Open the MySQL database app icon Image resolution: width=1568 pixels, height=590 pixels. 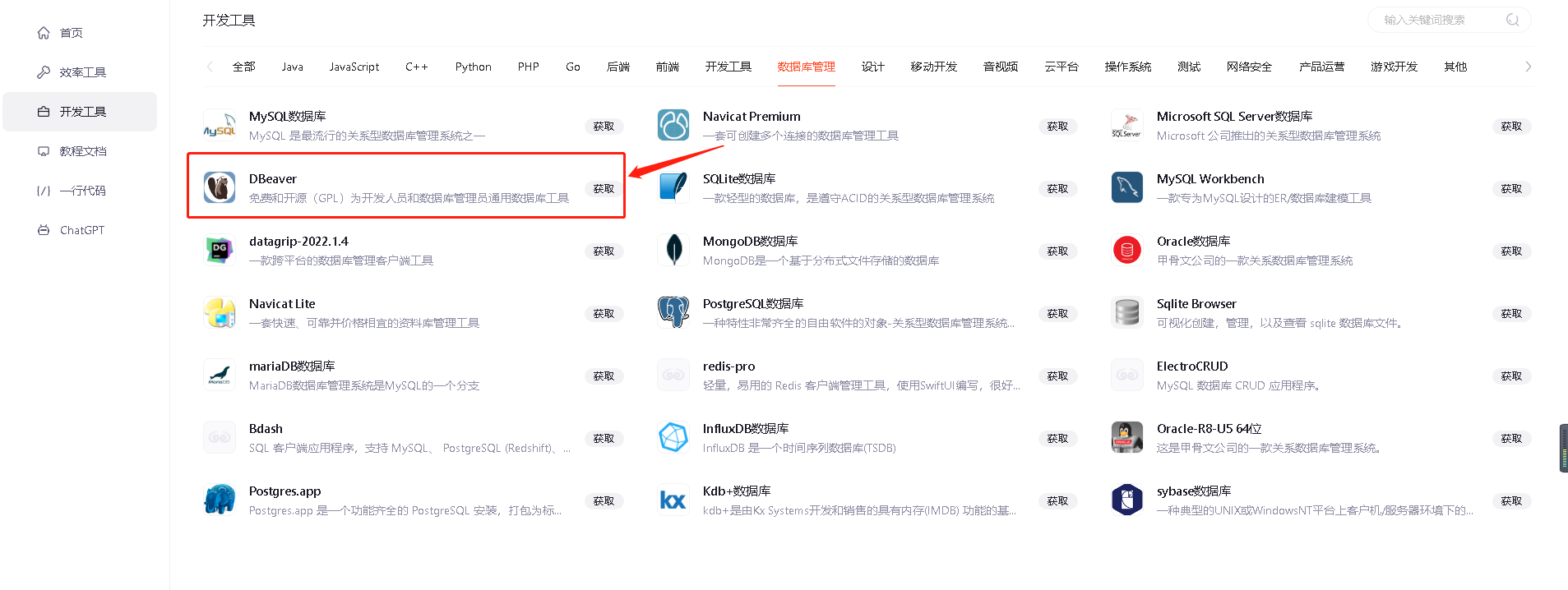pos(220,126)
